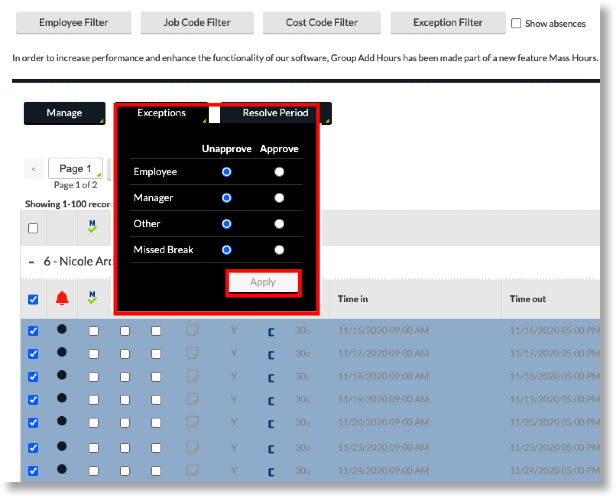
Task: Sort by the Time in column
Action: tap(353, 299)
